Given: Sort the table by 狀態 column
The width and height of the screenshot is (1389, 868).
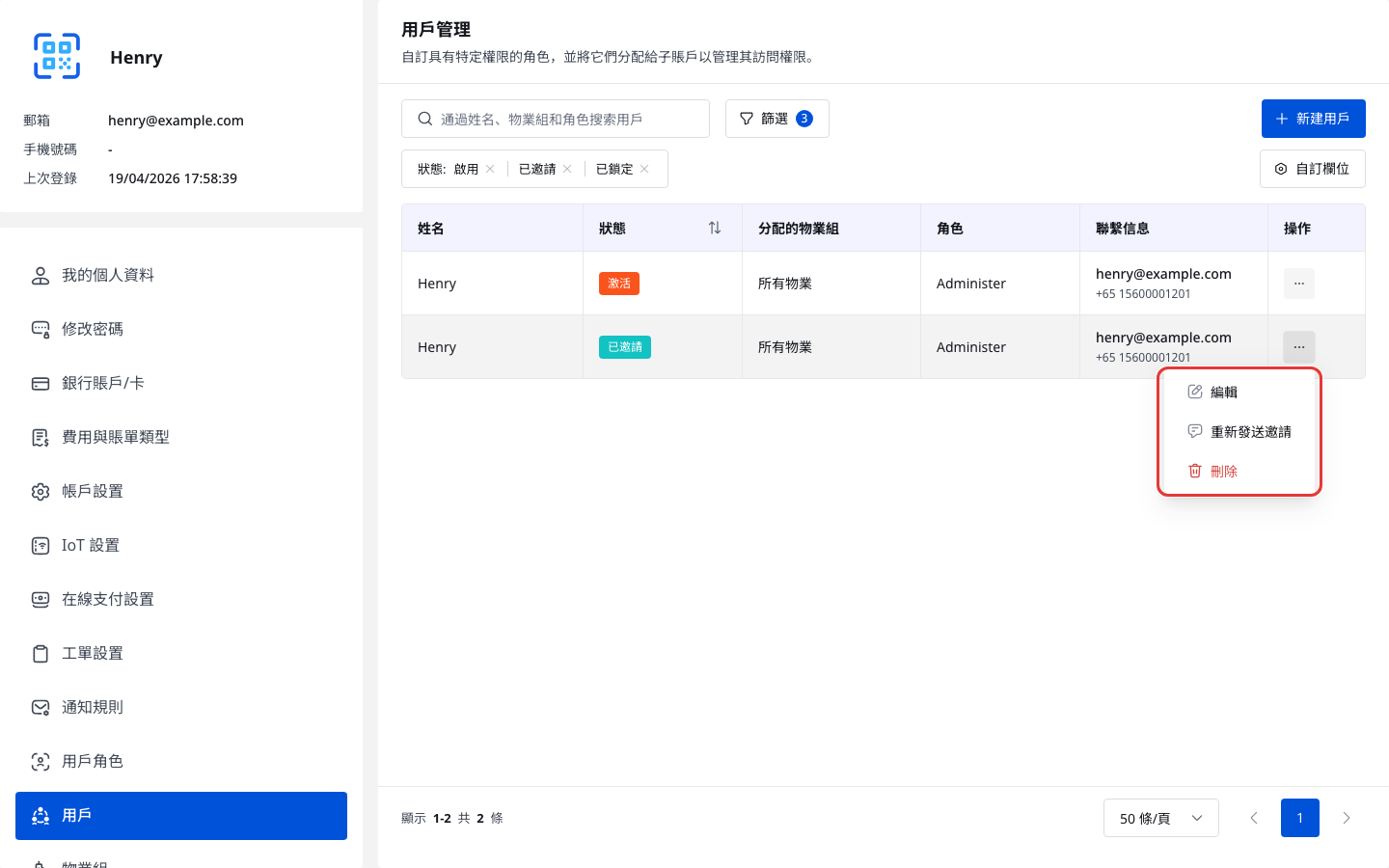Looking at the screenshot, I should pyautogui.click(x=715, y=228).
